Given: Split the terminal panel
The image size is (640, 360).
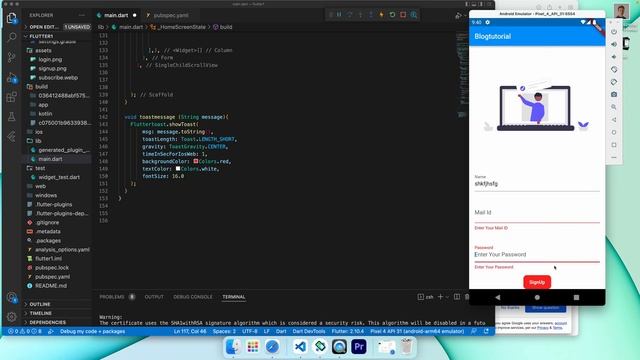Looking at the screenshot, I should (x=457, y=297).
